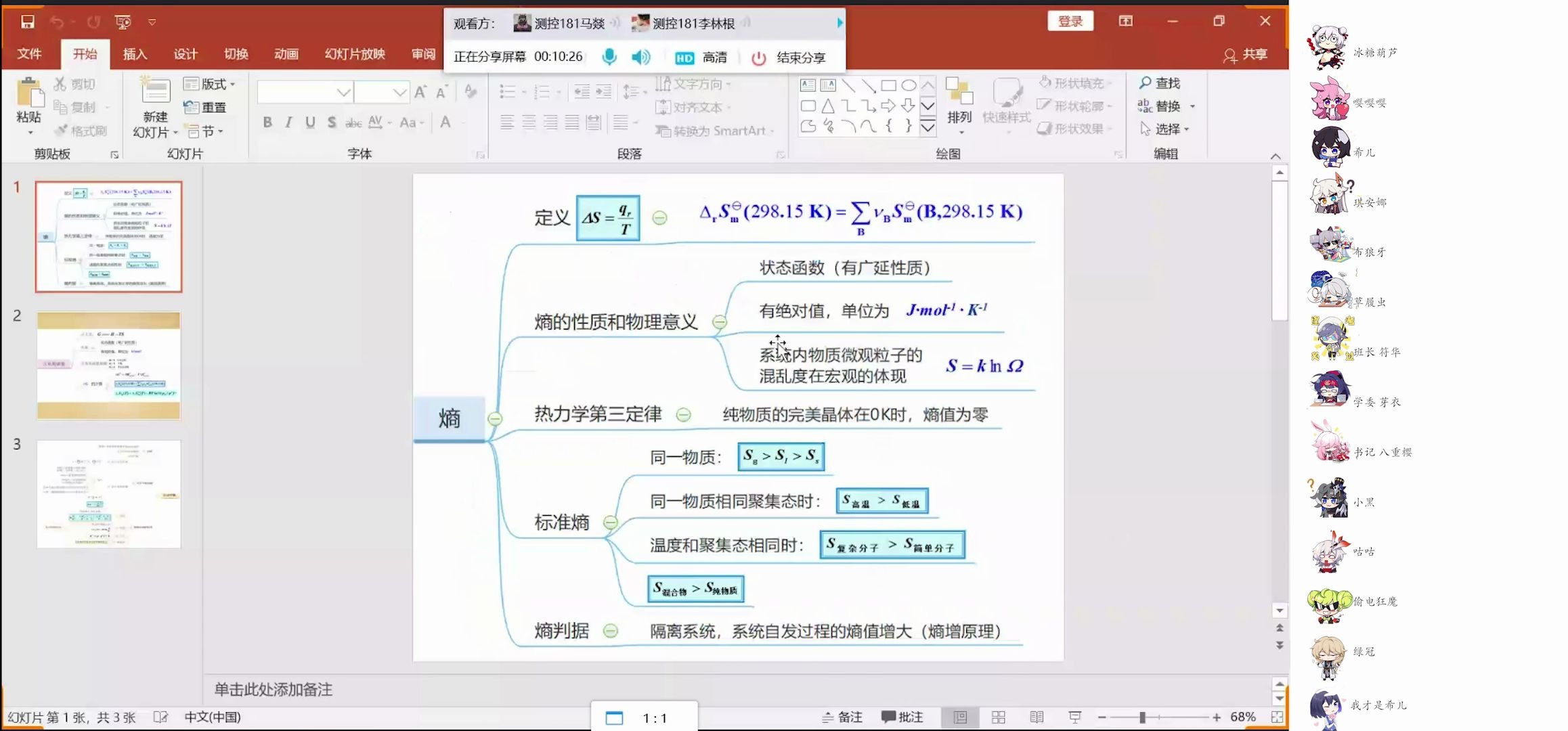Screen dimensions: 1568x731
Task: Open Customize Quick Access Toolbar arrow
Action: coord(152,22)
